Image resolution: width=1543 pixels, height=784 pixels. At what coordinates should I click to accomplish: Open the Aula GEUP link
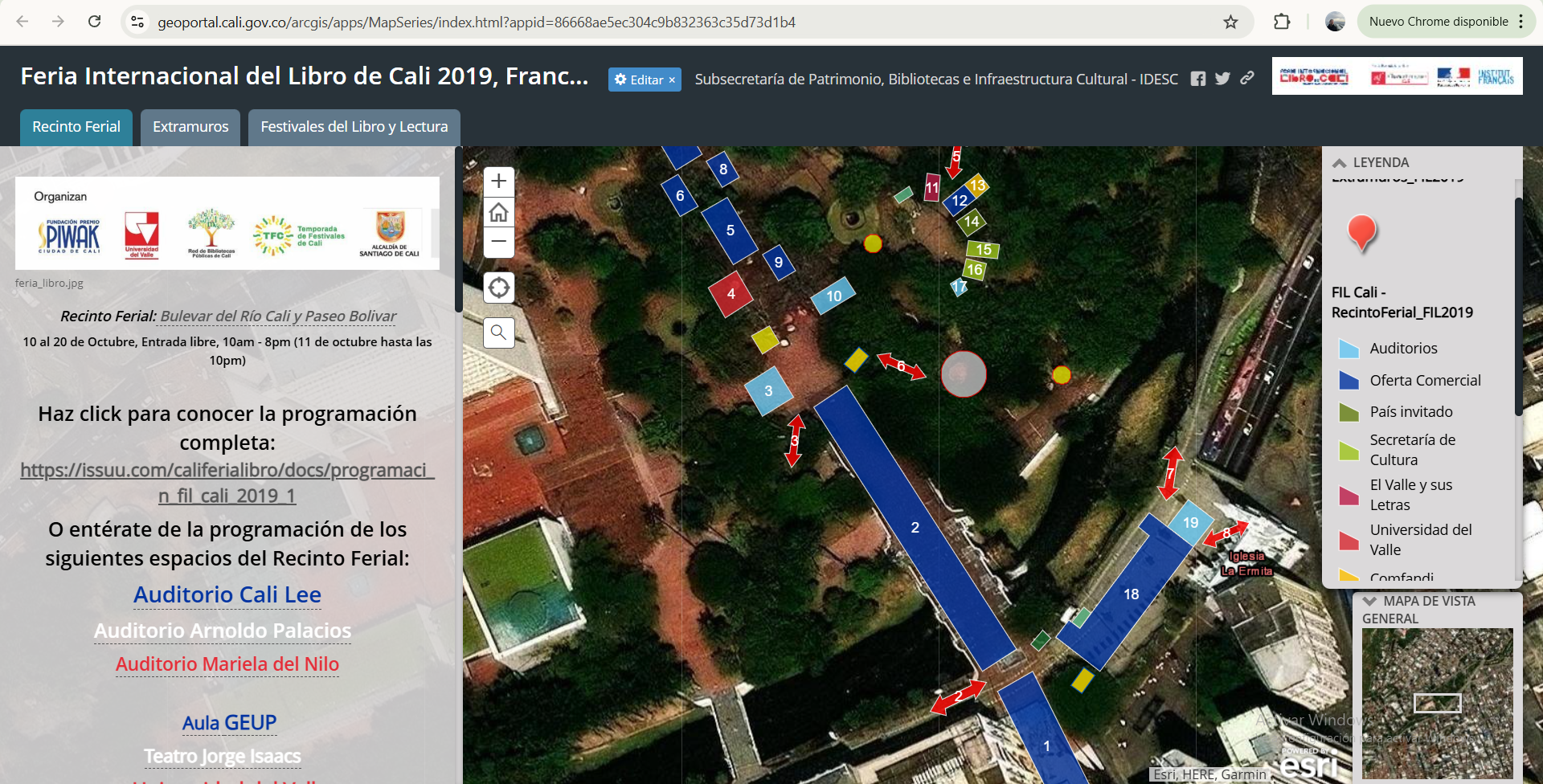229,723
